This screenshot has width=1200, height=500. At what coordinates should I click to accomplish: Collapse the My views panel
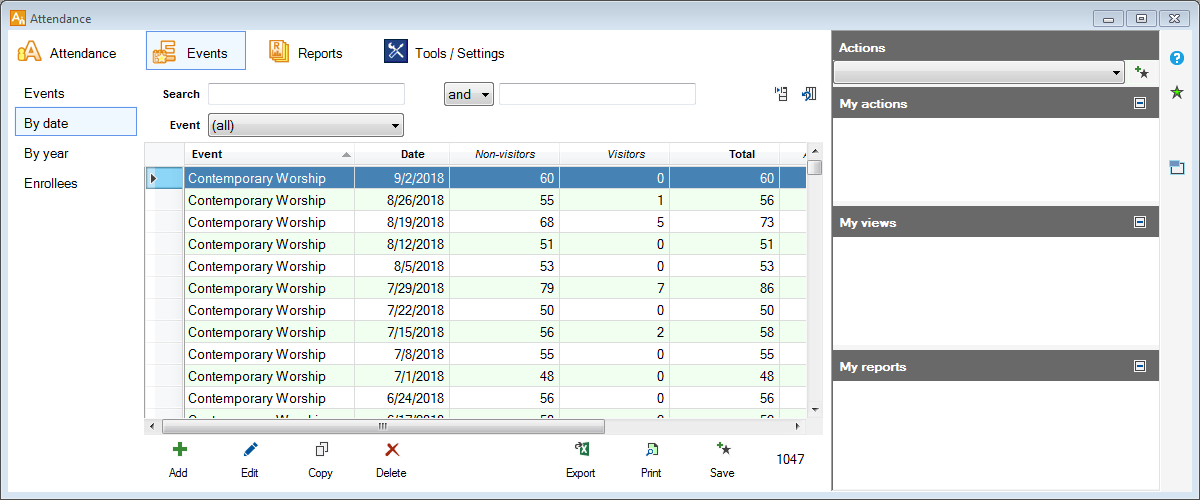coord(1139,222)
